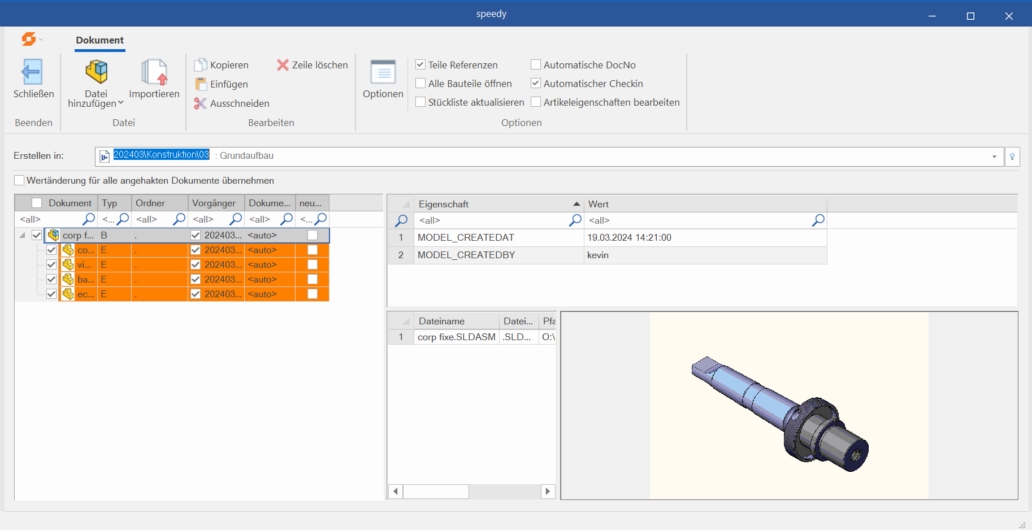Click horizontal scrollbar left arrow in file list
The width and height of the screenshot is (1032, 530).
click(396, 491)
